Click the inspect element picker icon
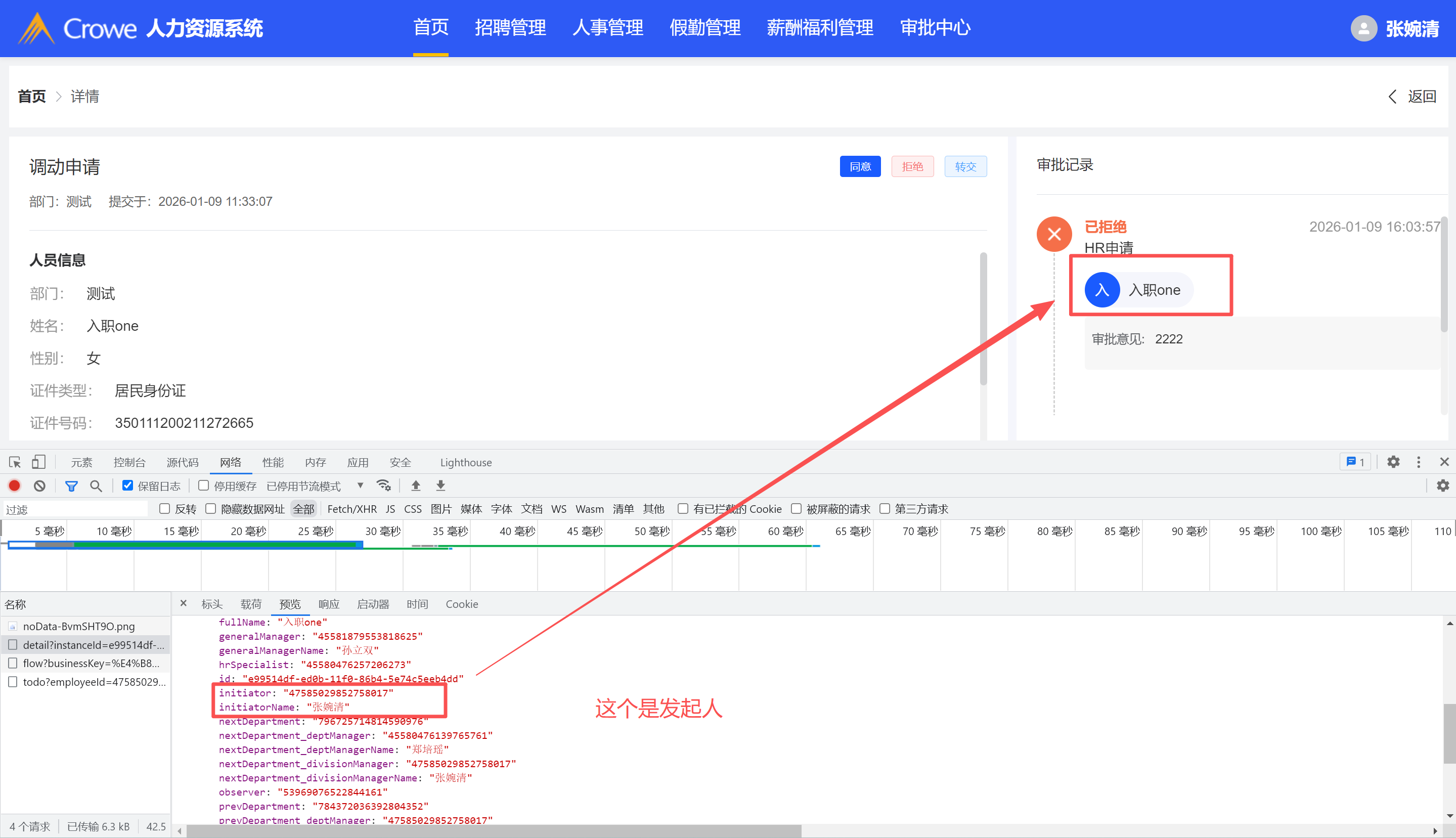1456x838 pixels. coord(15,462)
